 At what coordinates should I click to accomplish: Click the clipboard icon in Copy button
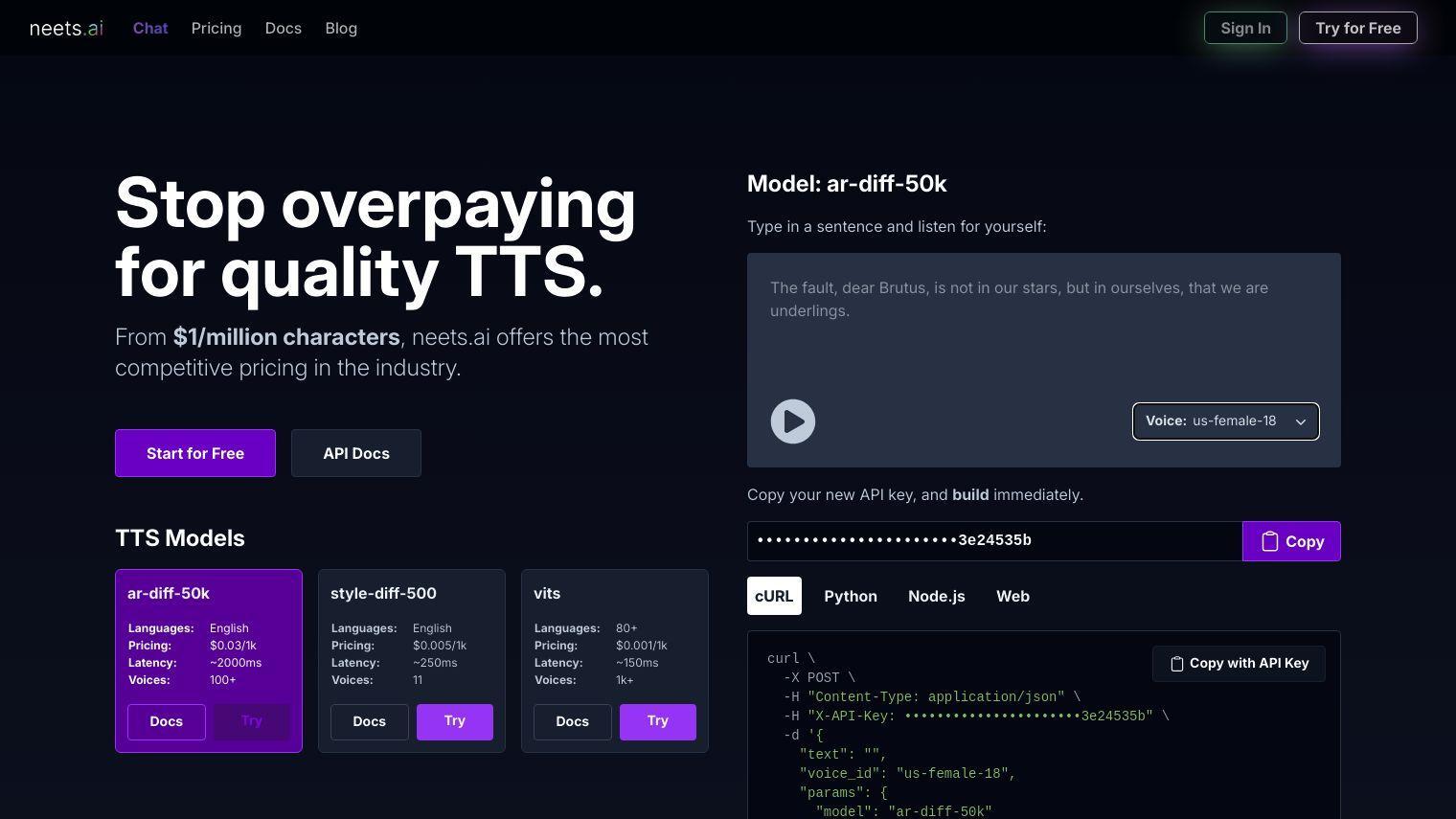pos(1270,542)
